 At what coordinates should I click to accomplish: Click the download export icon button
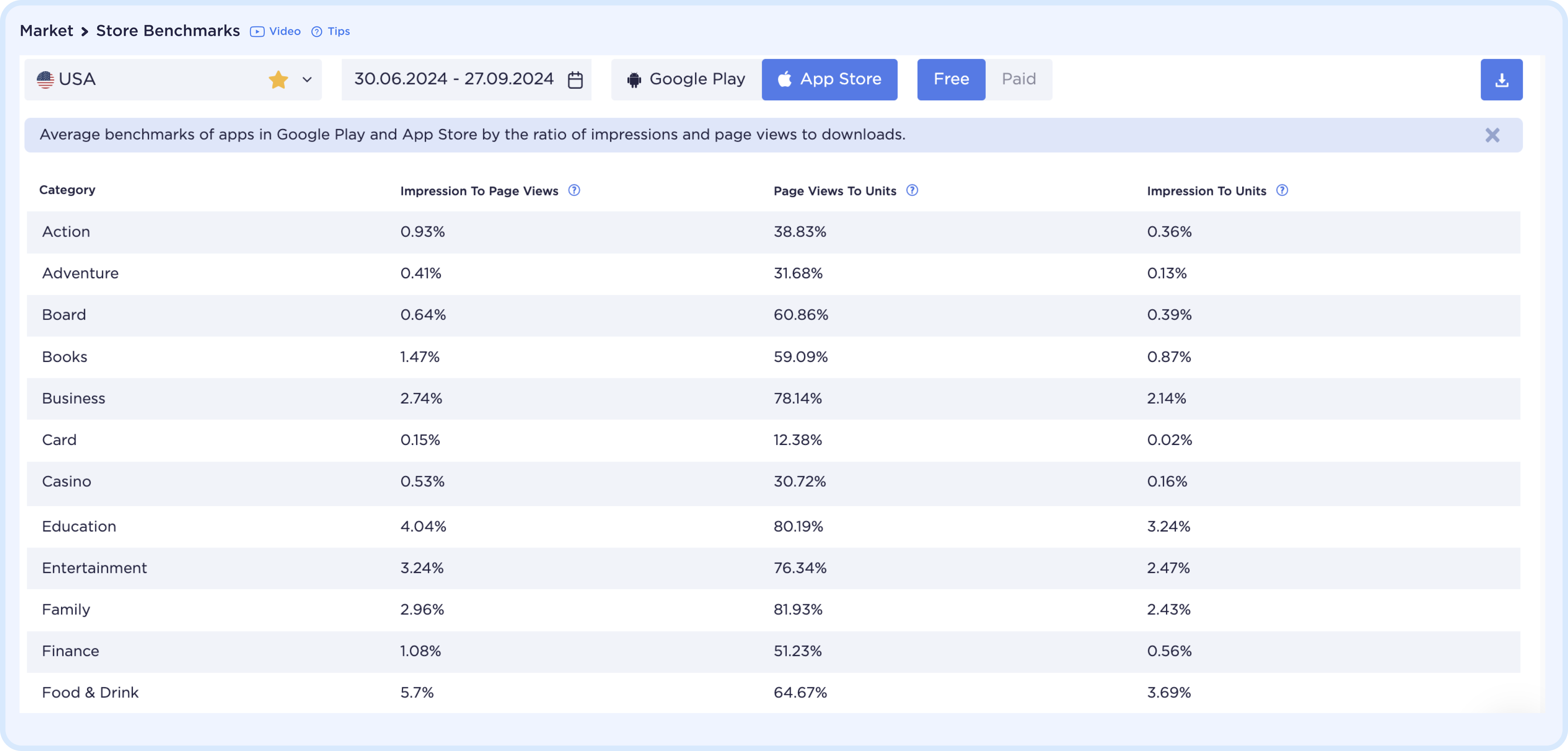click(x=1501, y=79)
